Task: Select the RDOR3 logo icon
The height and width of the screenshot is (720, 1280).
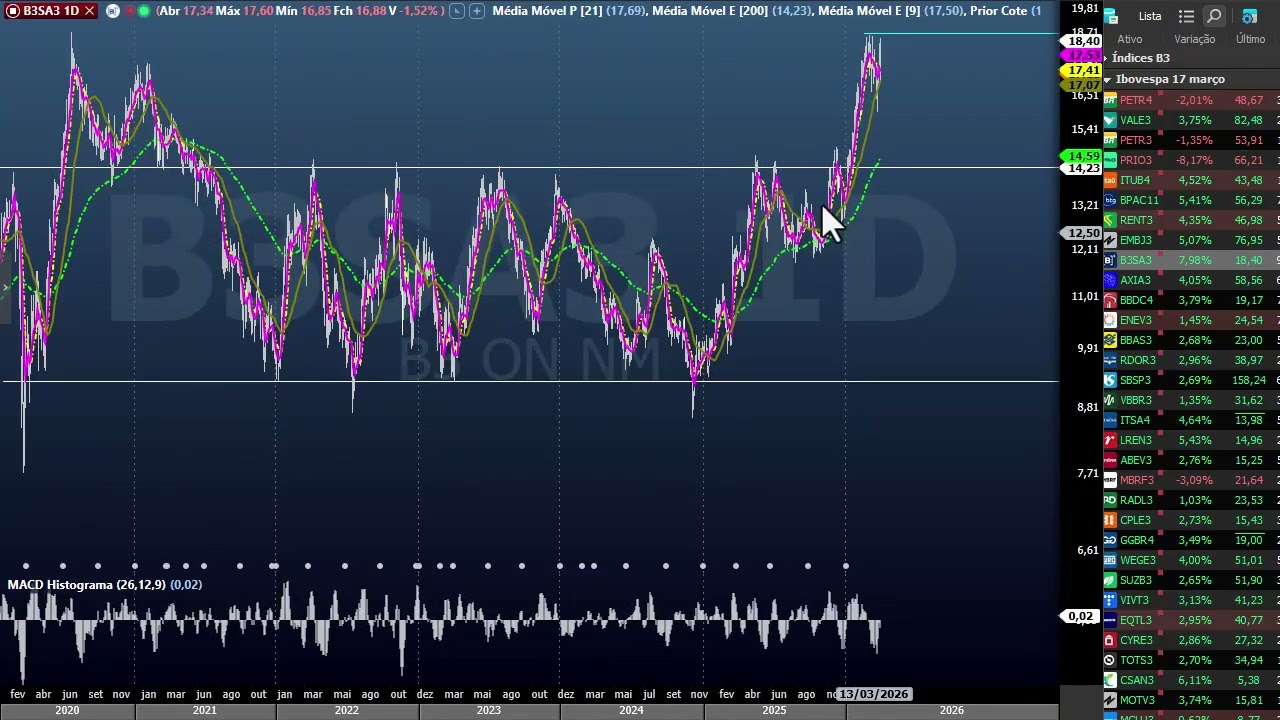Action: point(1110,360)
